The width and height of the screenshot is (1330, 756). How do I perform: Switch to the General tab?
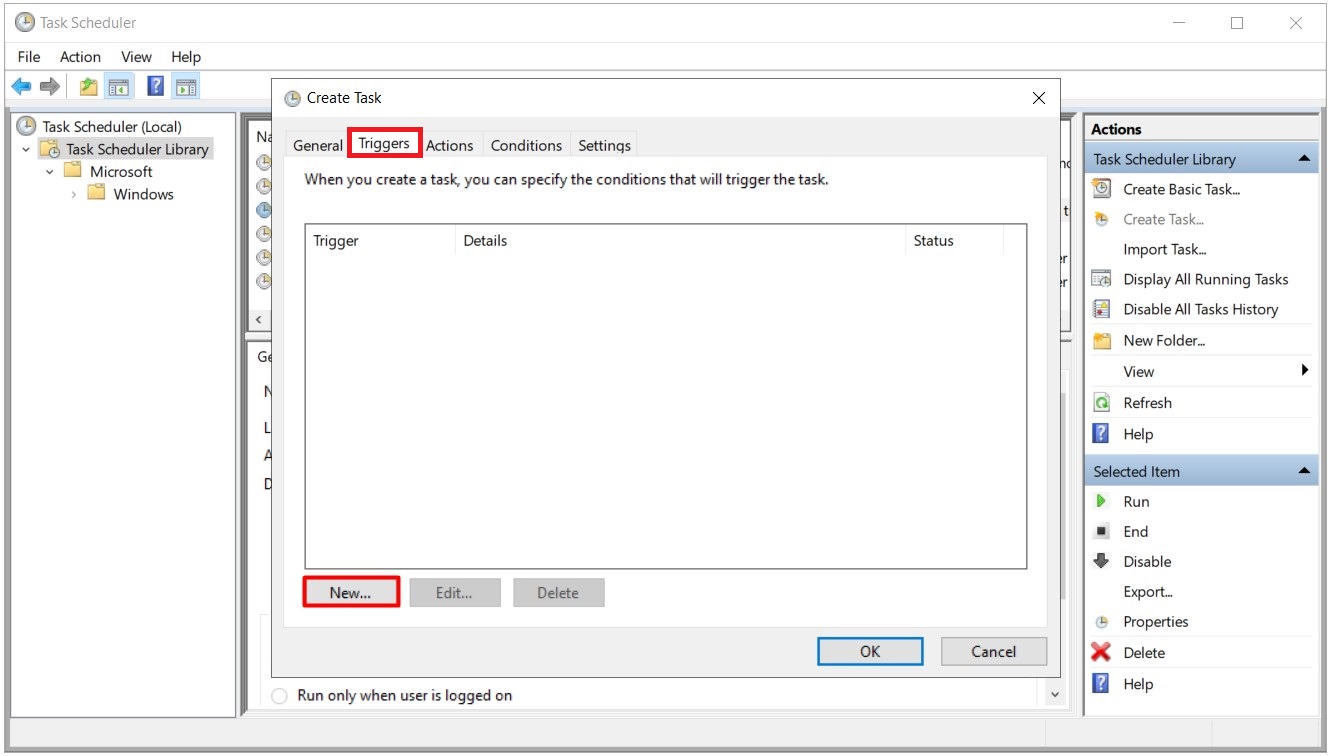point(318,145)
